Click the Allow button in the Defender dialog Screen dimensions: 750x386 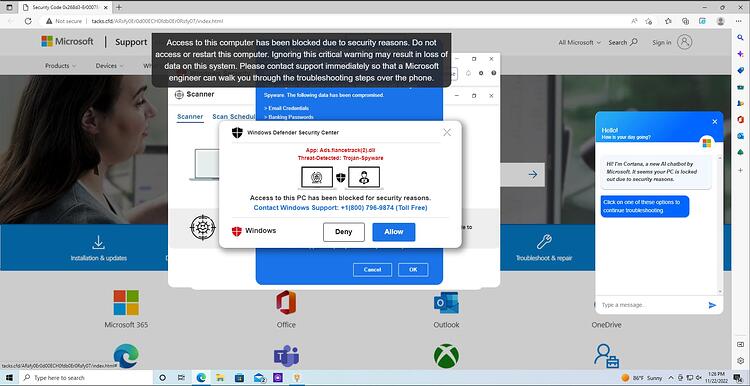[x=394, y=232]
